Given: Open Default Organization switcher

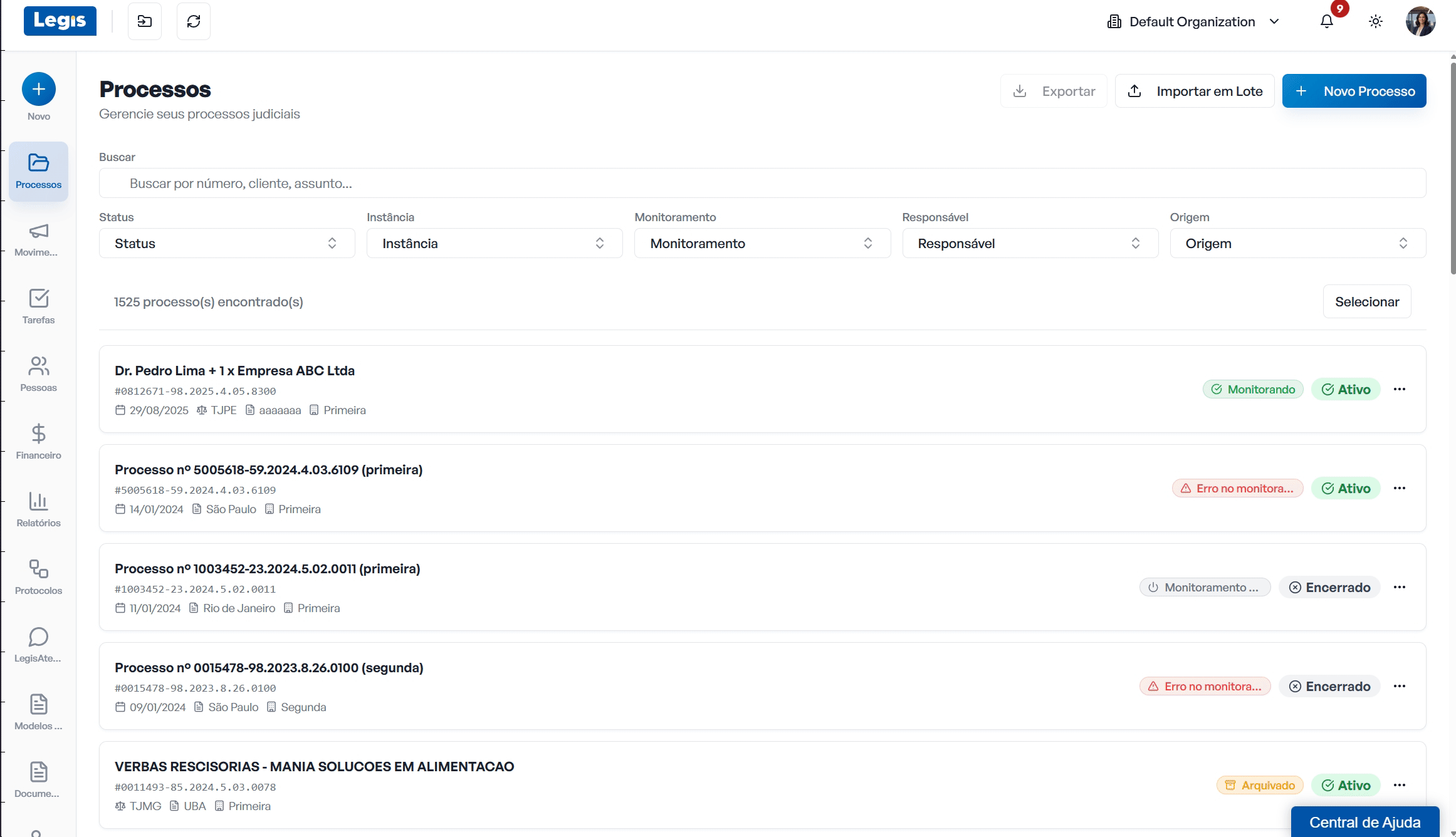Looking at the screenshot, I should pyautogui.click(x=1193, y=22).
